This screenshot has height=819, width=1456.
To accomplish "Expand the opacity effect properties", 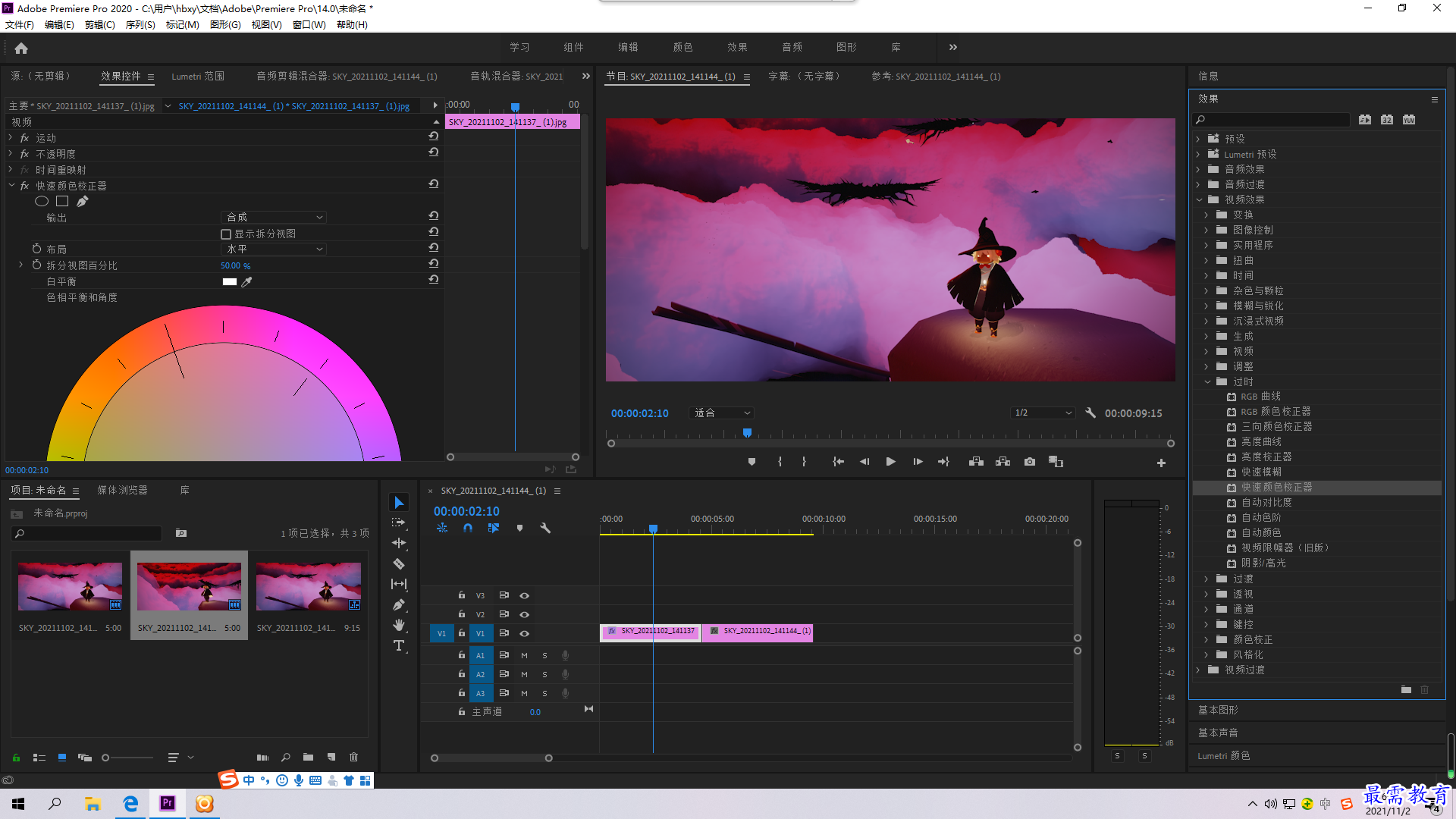I will 11,154.
